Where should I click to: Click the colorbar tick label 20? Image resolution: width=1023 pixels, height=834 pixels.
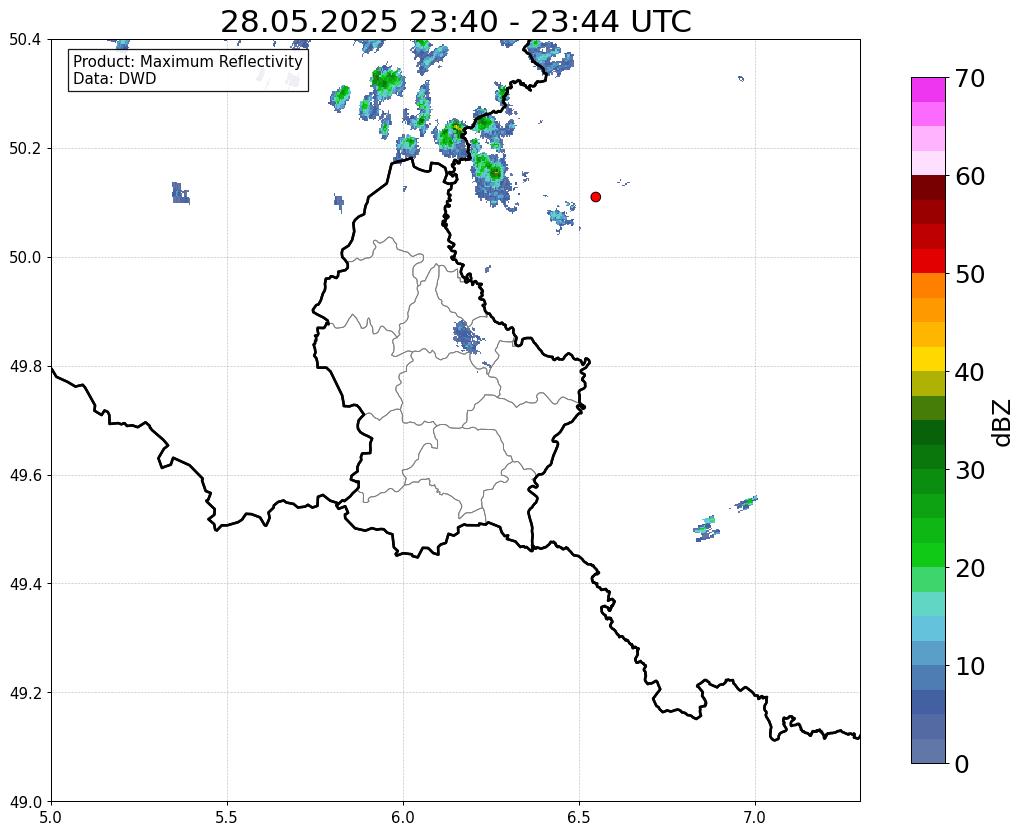pos(970,568)
